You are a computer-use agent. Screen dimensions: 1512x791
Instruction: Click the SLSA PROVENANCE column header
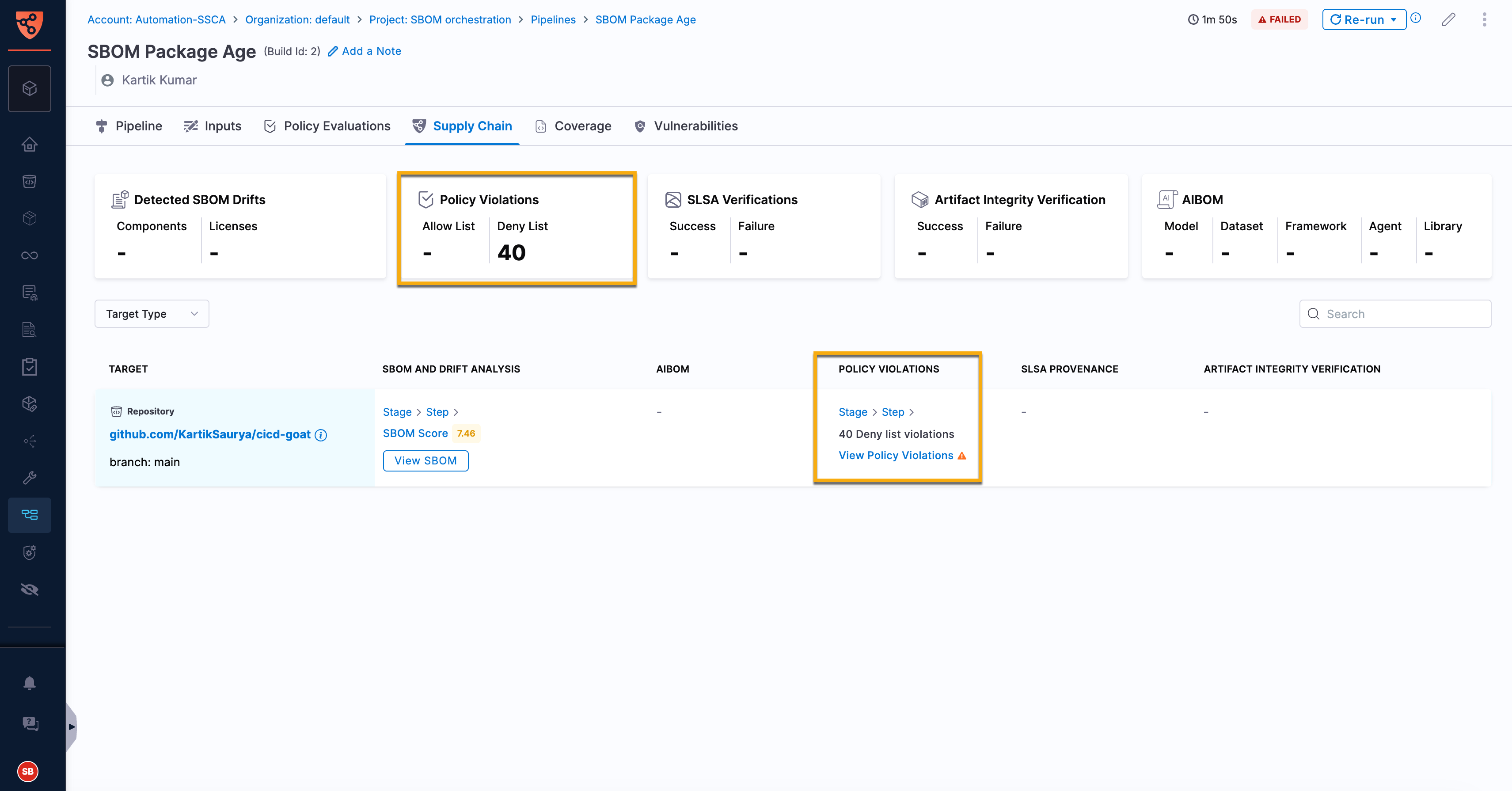1069,369
